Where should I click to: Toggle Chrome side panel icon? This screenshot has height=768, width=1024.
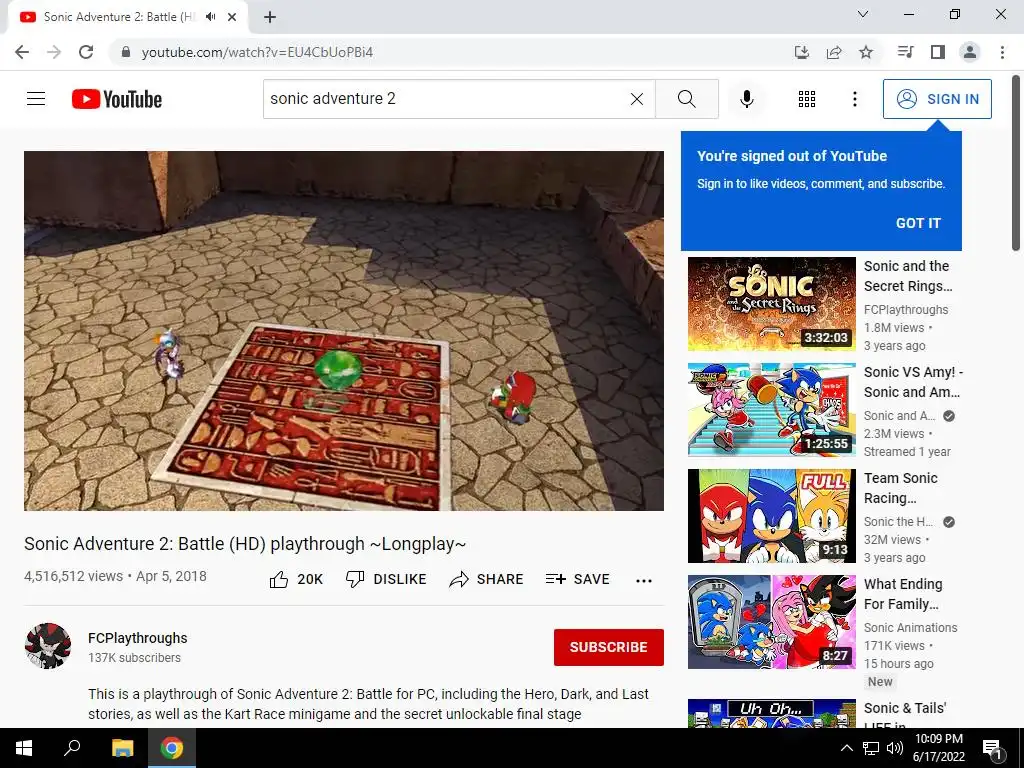tap(938, 52)
